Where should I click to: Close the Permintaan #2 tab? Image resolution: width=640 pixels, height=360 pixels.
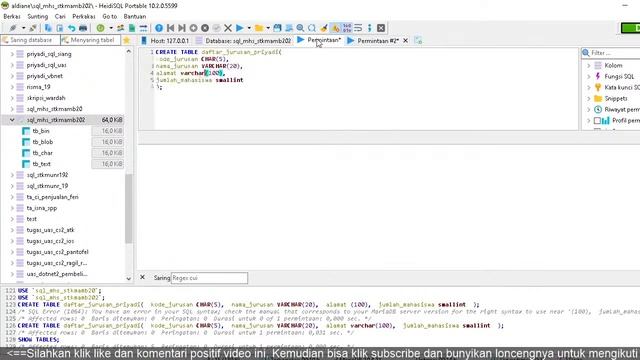tap(405, 40)
